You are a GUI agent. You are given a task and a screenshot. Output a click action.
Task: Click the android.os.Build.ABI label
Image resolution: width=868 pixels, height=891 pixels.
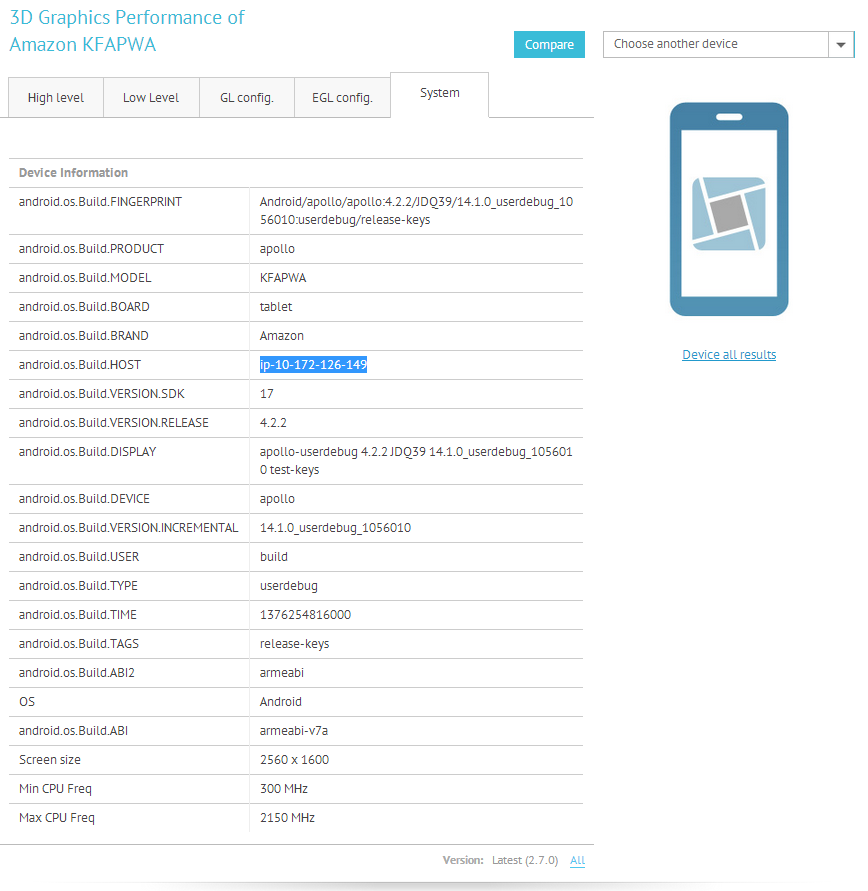pyautogui.click(x=73, y=731)
